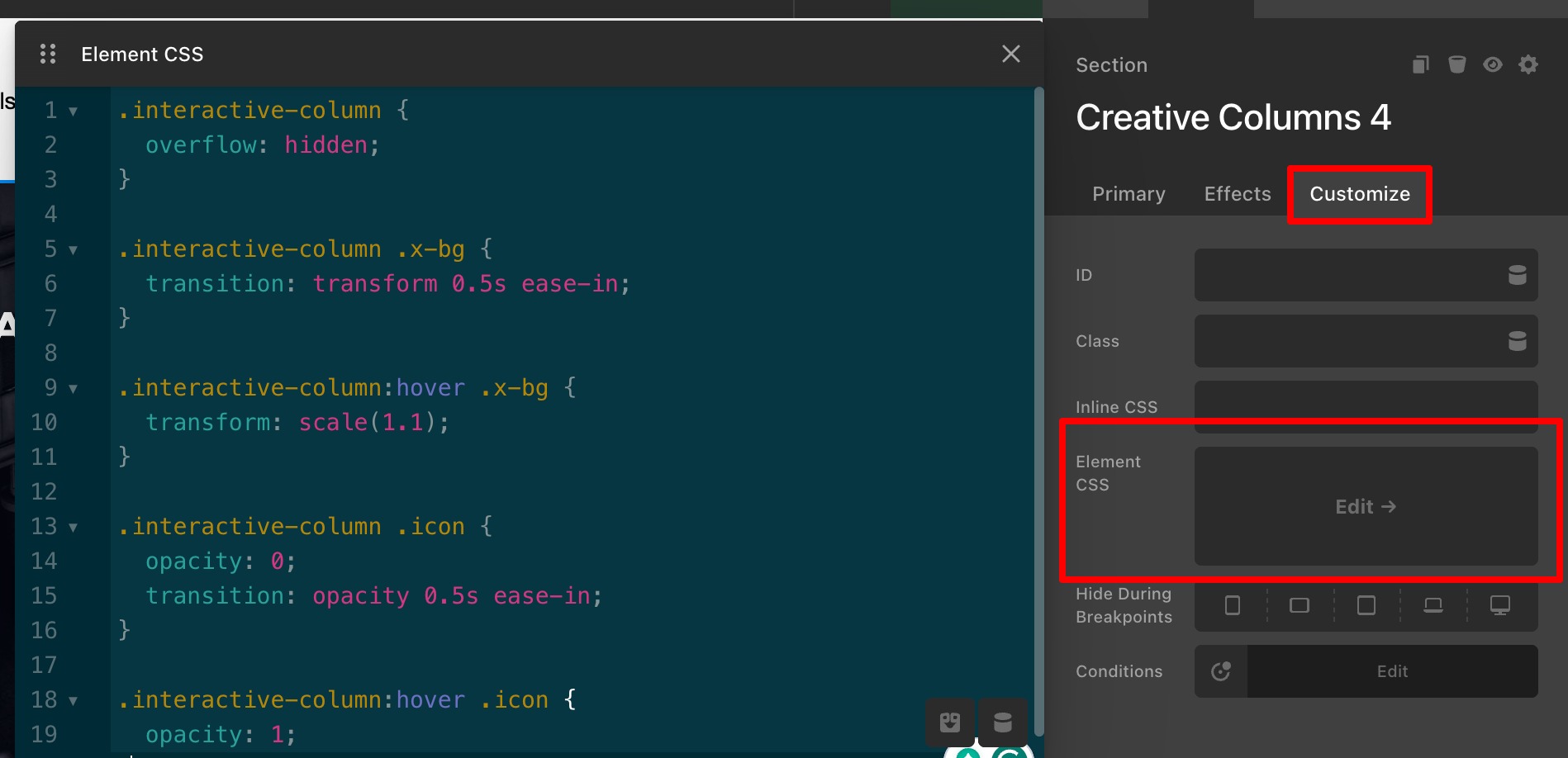This screenshot has width=1568, height=758.
Task: Open section settings gear icon
Action: pos(1528,64)
